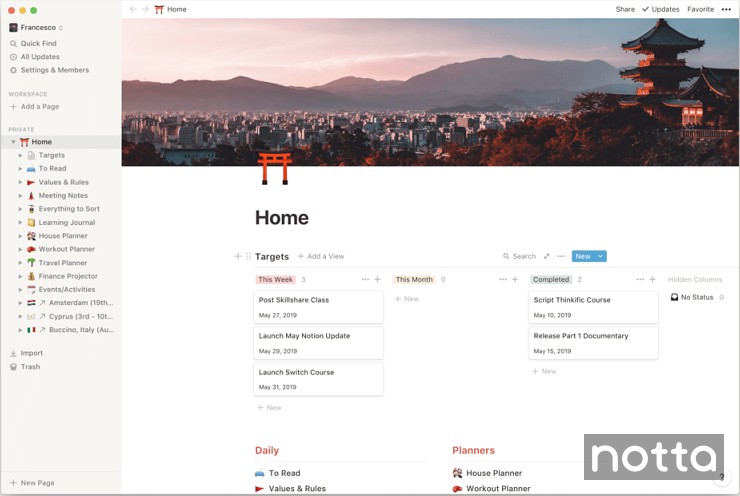Click the Share button
This screenshot has width=740, height=496.
[x=625, y=9]
